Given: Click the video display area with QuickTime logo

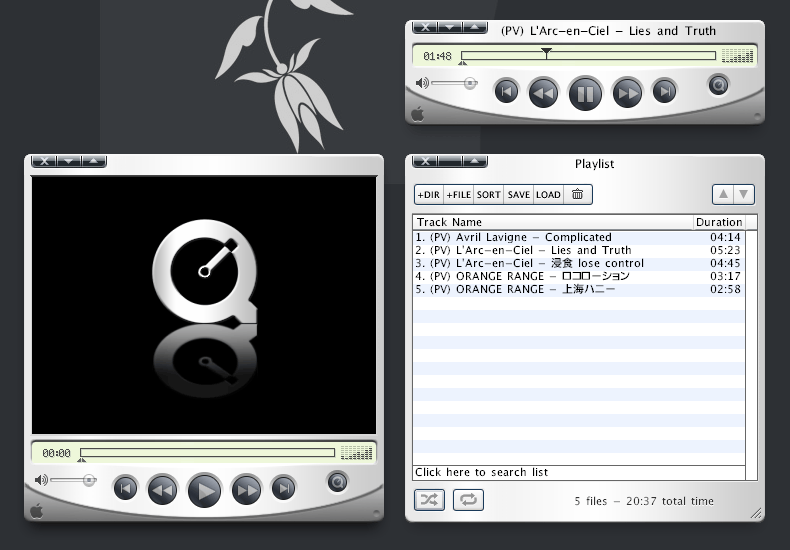Looking at the screenshot, I should (x=204, y=305).
